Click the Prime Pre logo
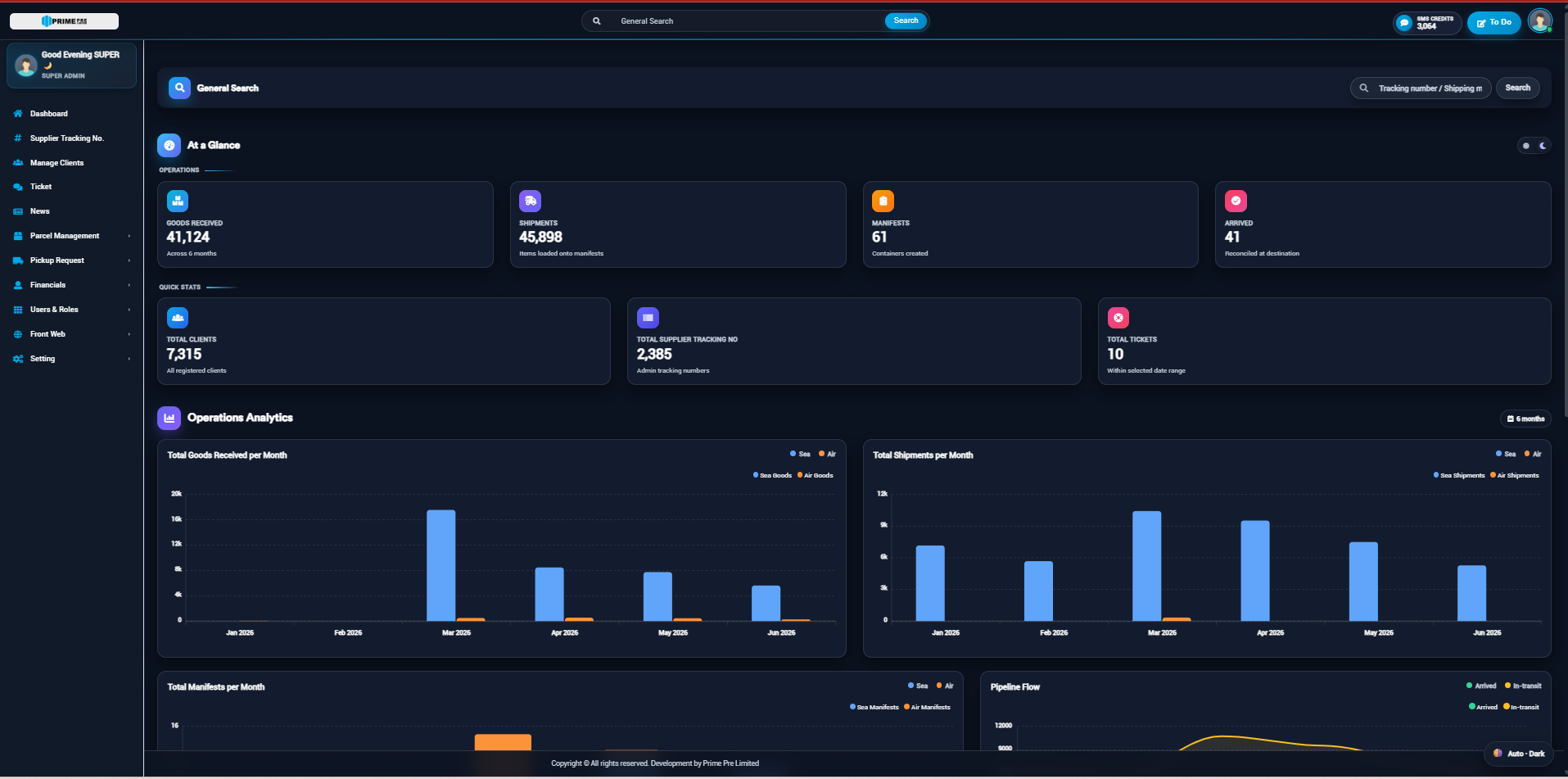Screen dimensions: 1568x779 [64, 21]
